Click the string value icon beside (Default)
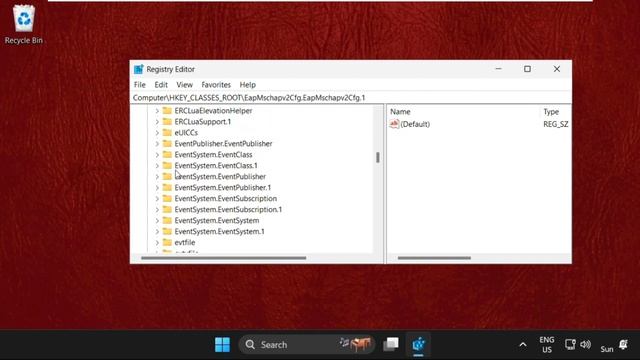 [x=394, y=124]
